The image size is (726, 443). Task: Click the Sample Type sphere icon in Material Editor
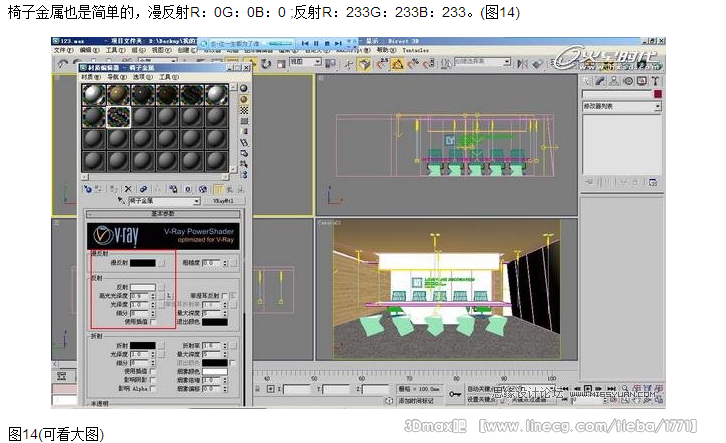coord(244,88)
